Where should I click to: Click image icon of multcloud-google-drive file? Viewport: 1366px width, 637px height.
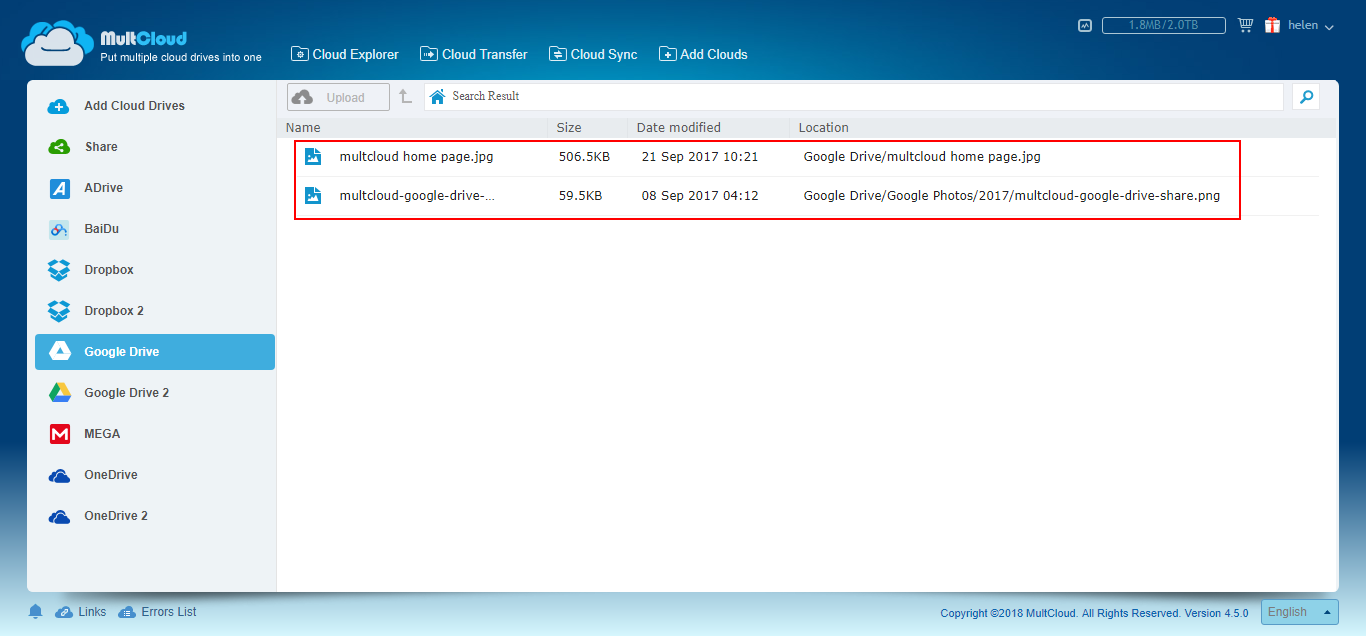(x=313, y=195)
